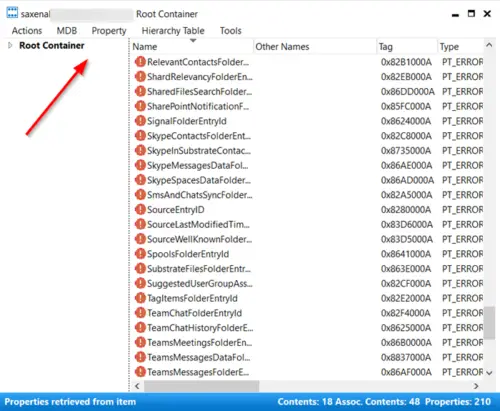The height and width of the screenshot is (411, 500).
Task: Click the down arrow of vertical scrollbar
Action: pyautogui.click(x=489, y=373)
